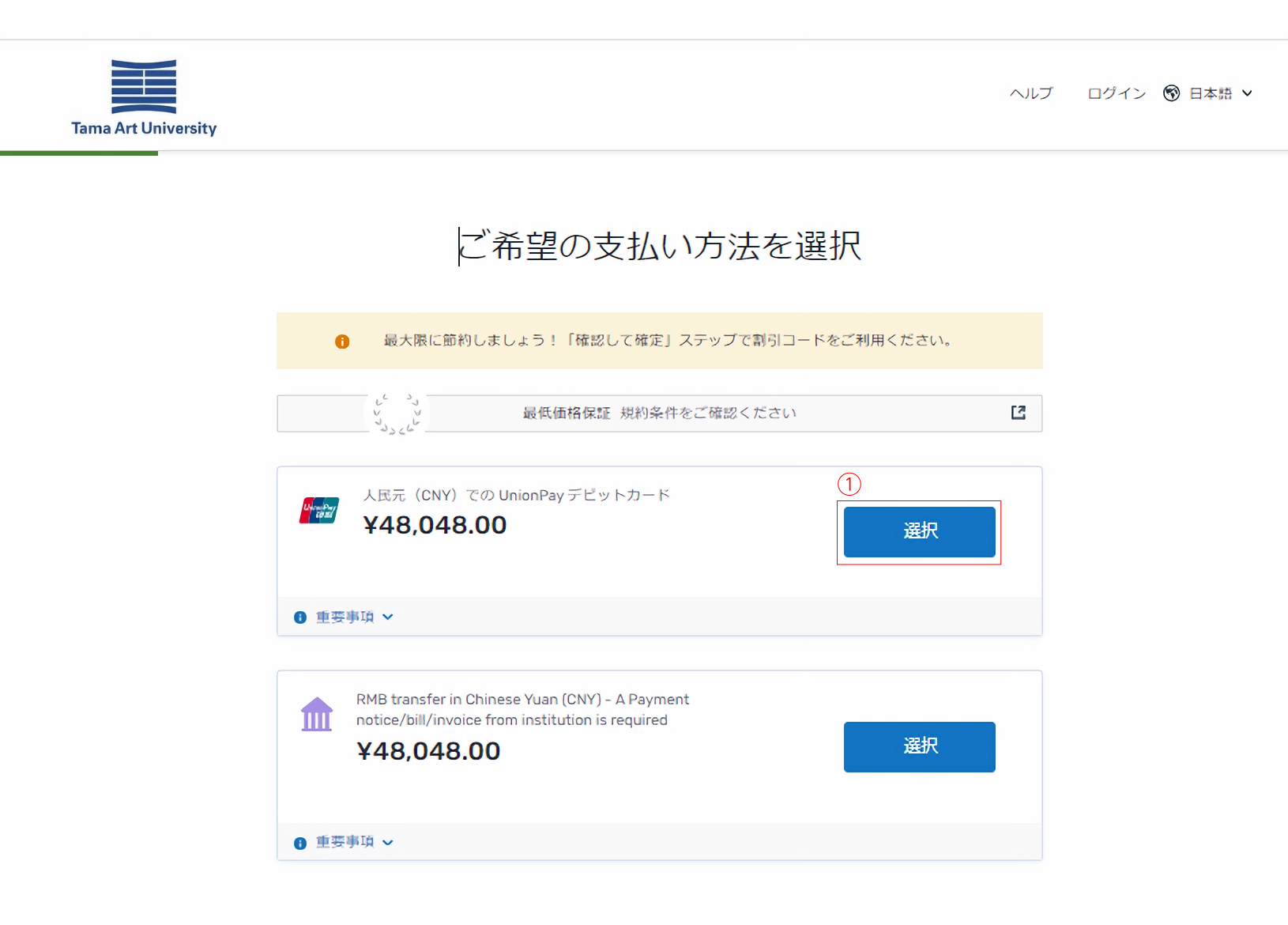This screenshot has height=925, width=1288.
Task: Click the Tama Art University logo
Action: point(144,98)
